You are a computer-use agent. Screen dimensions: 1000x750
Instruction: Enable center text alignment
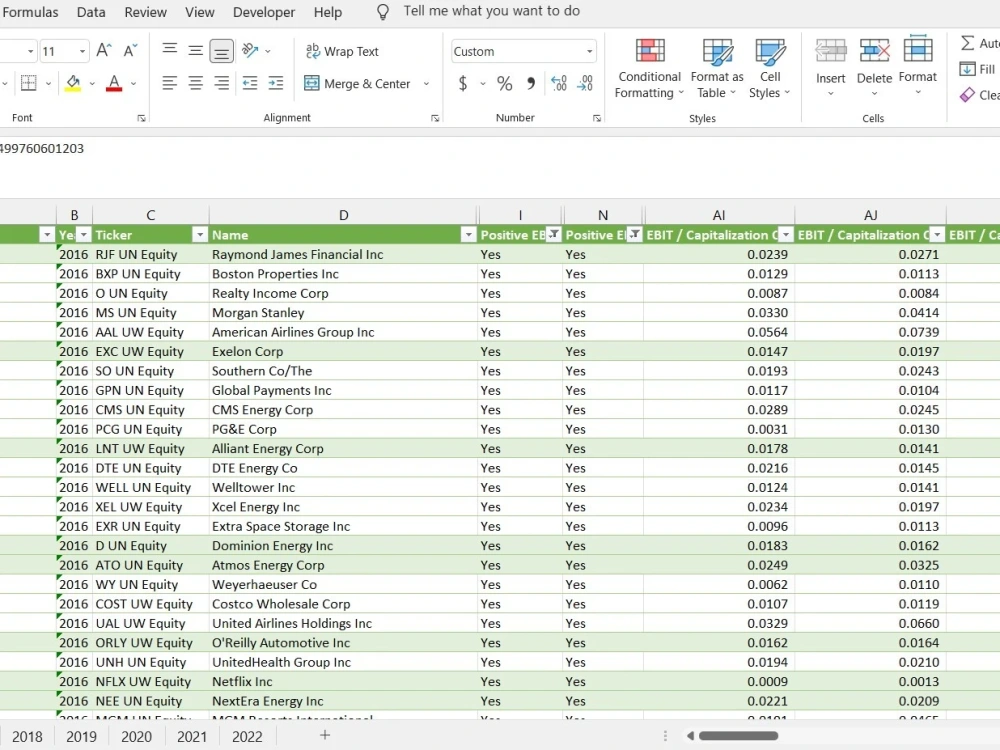[195, 84]
